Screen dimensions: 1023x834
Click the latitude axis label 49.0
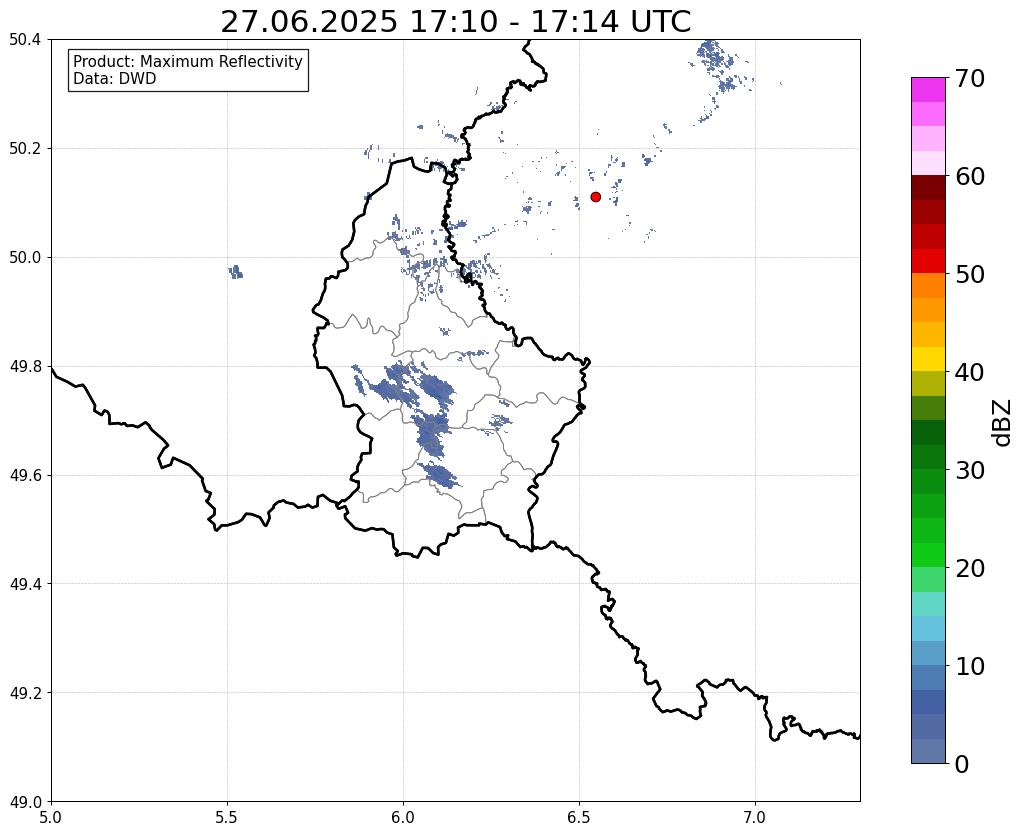[x=25, y=801]
